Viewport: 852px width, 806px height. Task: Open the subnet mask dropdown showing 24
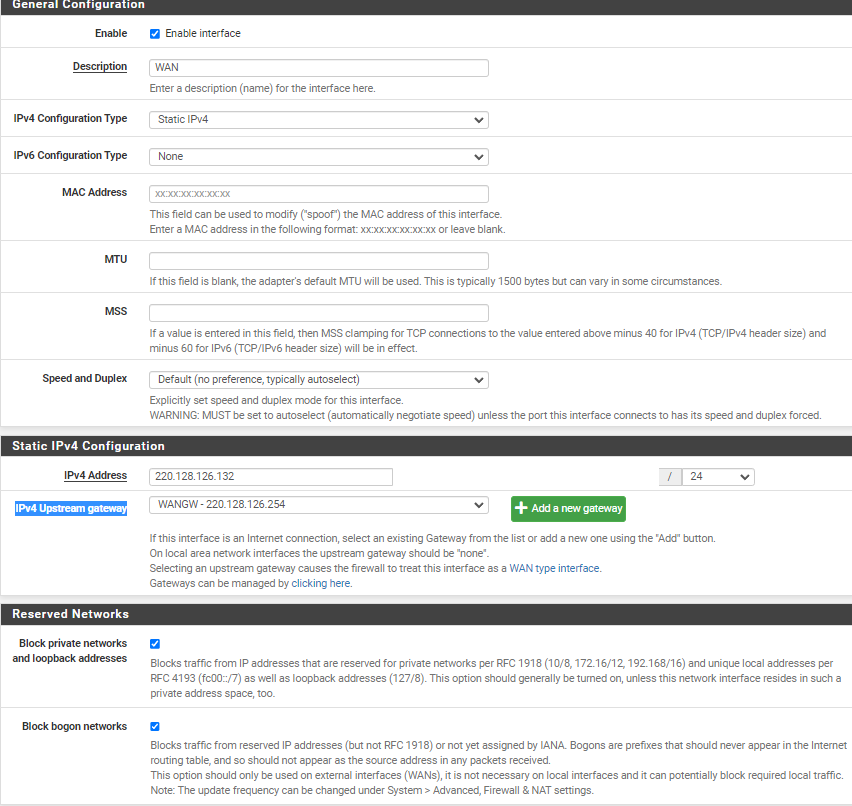click(x=717, y=477)
